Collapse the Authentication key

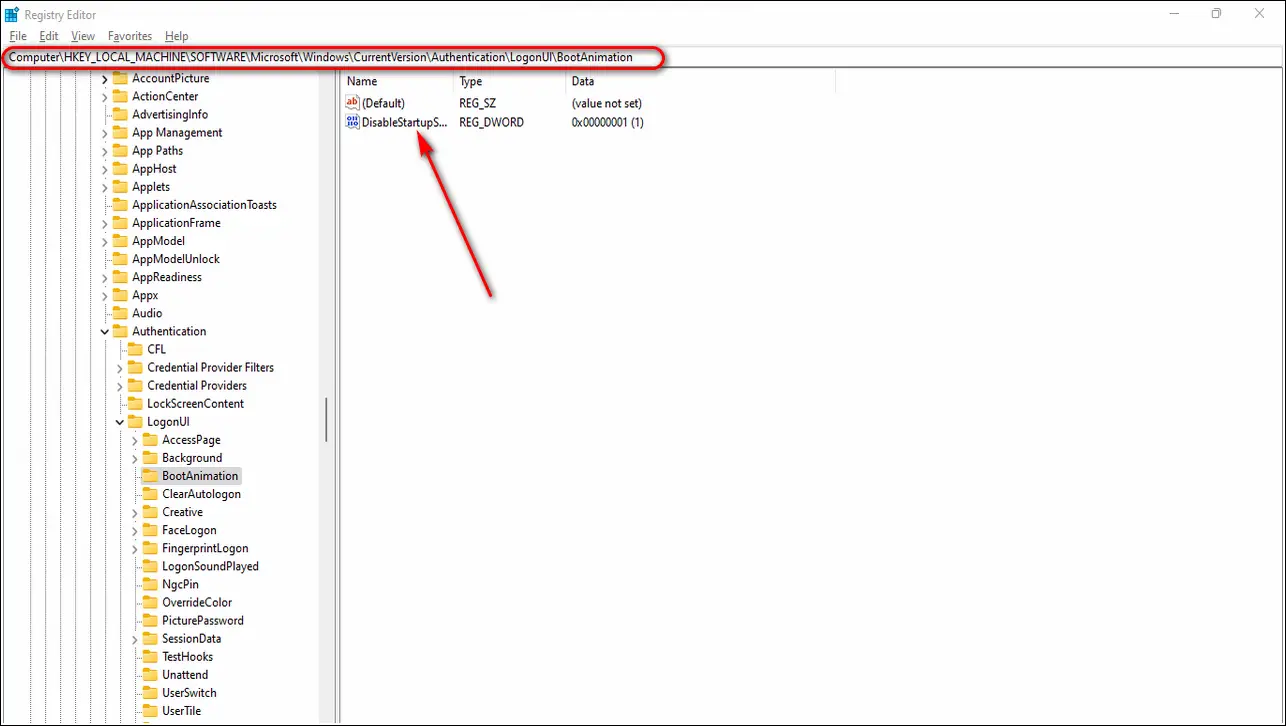click(x=105, y=331)
